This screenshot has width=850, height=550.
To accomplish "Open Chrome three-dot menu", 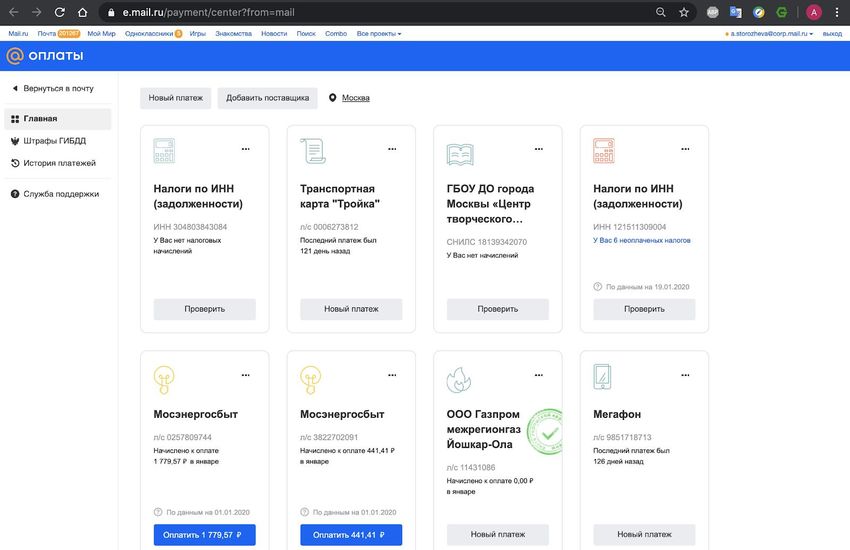I will point(836,12).
